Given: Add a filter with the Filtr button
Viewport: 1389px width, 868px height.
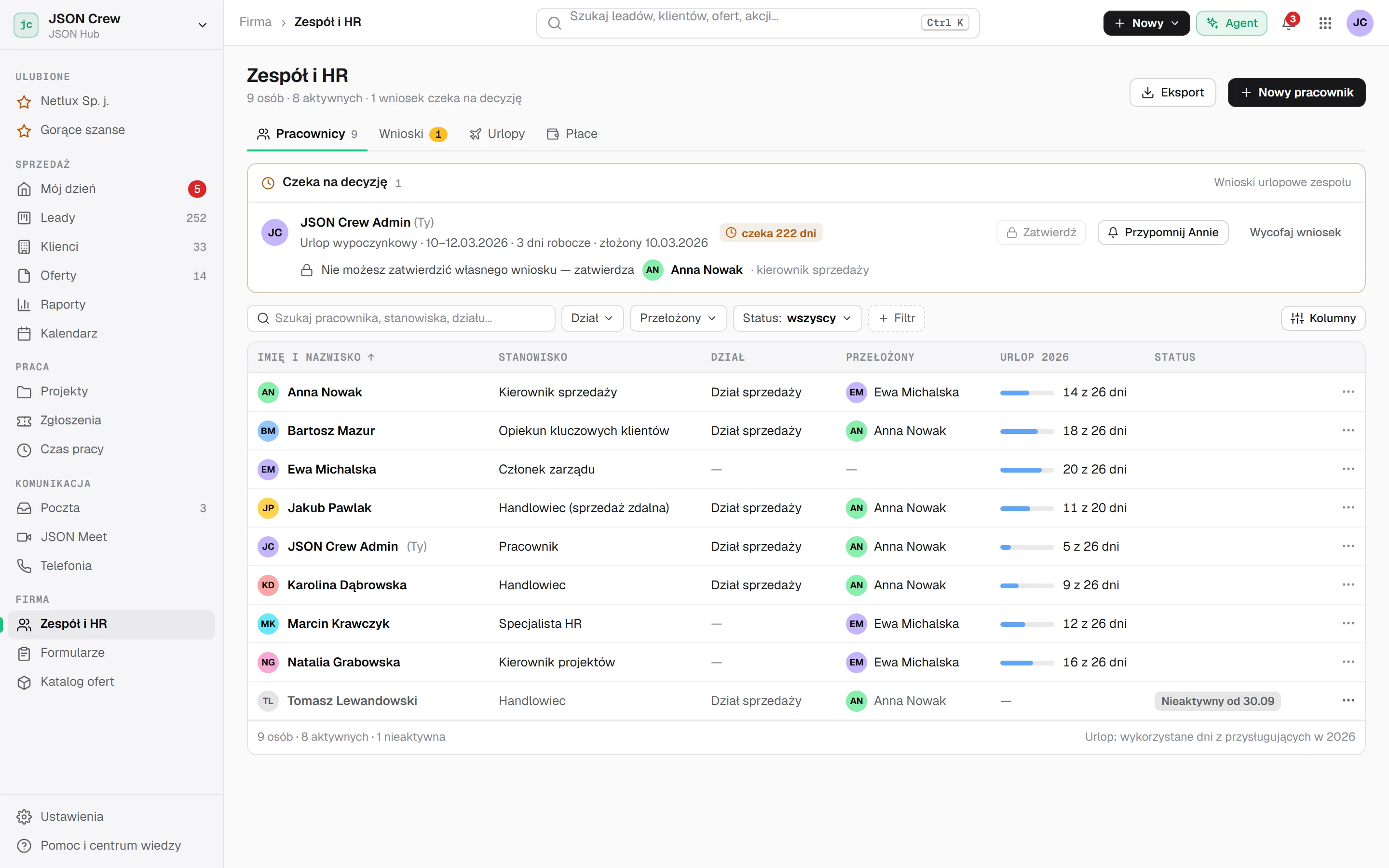Looking at the screenshot, I should click(896, 318).
